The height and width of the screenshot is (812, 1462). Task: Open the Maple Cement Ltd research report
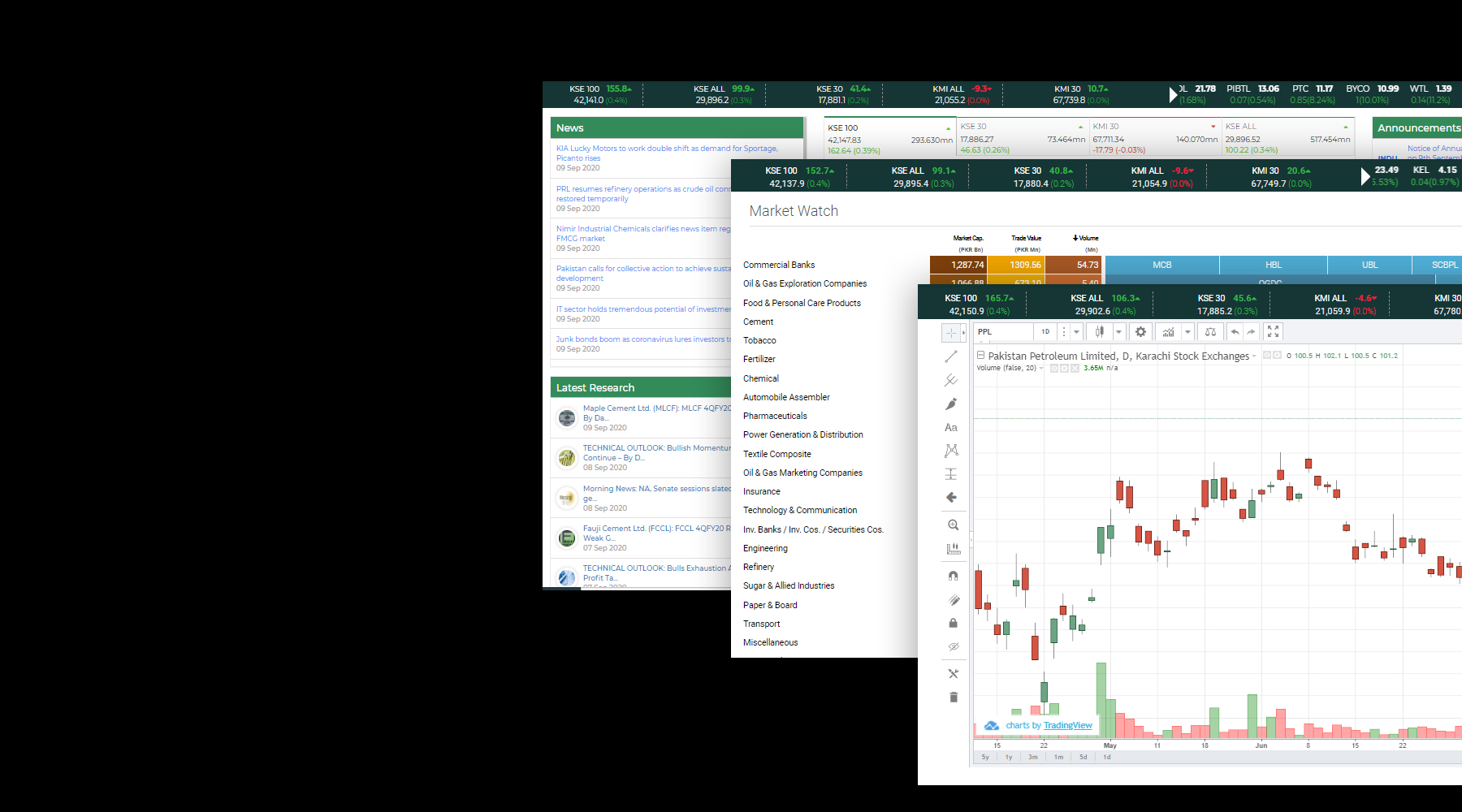tap(657, 413)
